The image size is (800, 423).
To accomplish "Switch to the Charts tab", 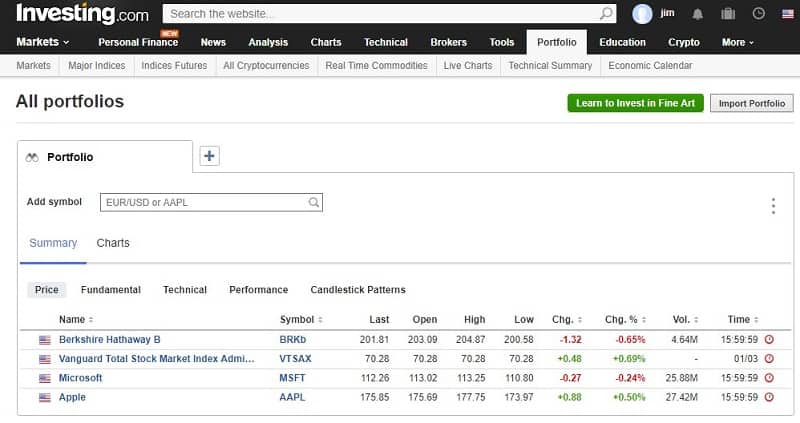I will [x=113, y=243].
